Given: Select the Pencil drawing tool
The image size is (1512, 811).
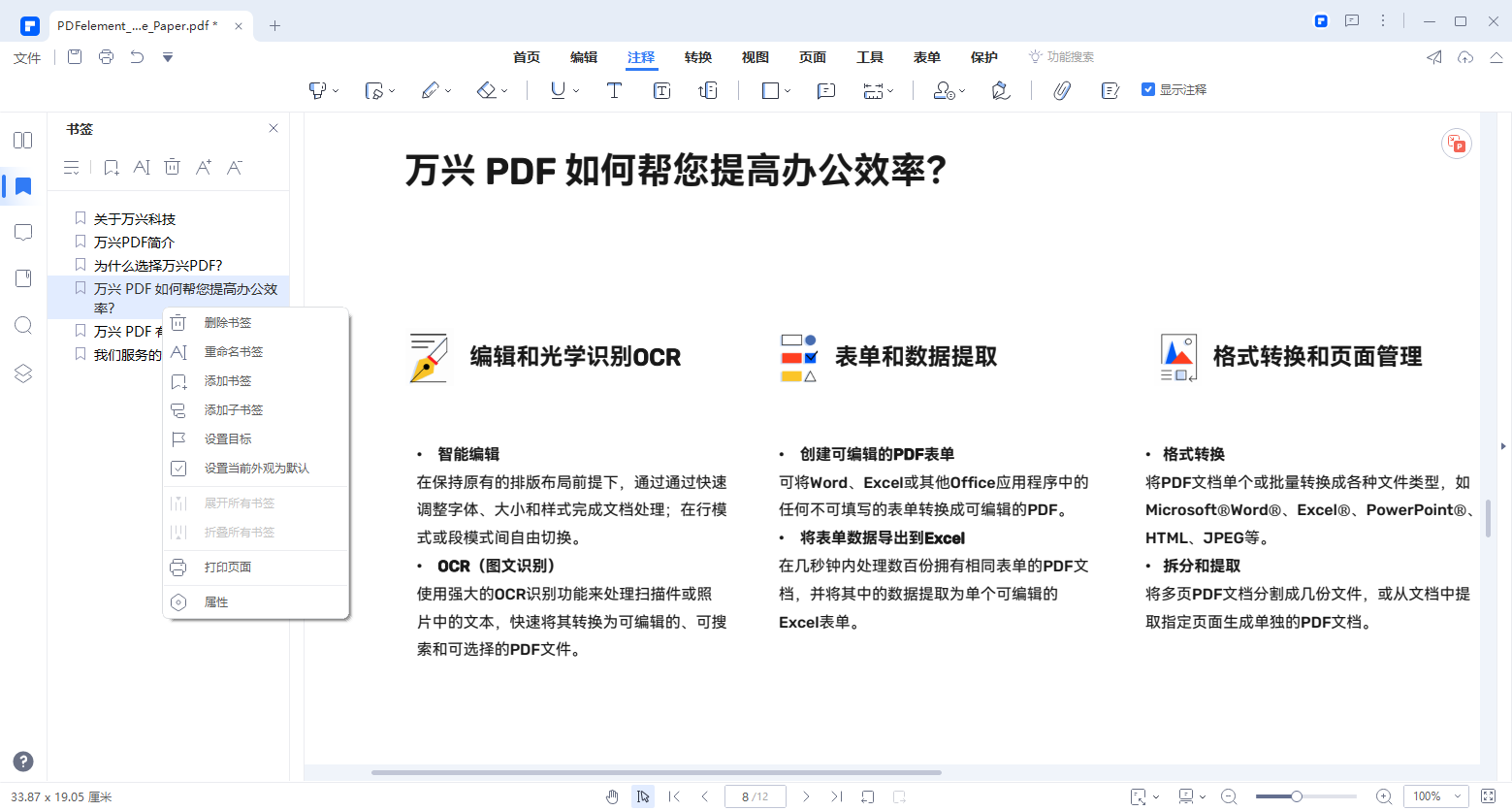Looking at the screenshot, I should coord(430,89).
